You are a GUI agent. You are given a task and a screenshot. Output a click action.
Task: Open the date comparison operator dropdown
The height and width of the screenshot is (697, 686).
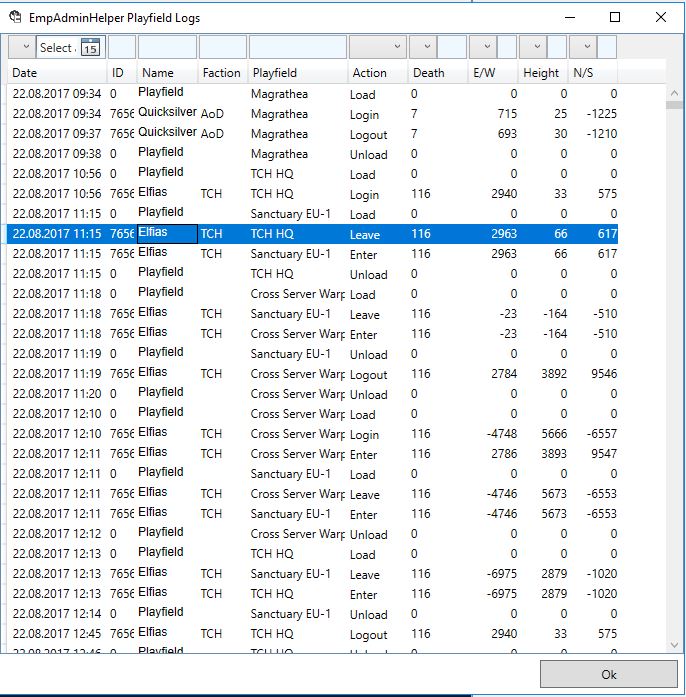click(22, 47)
